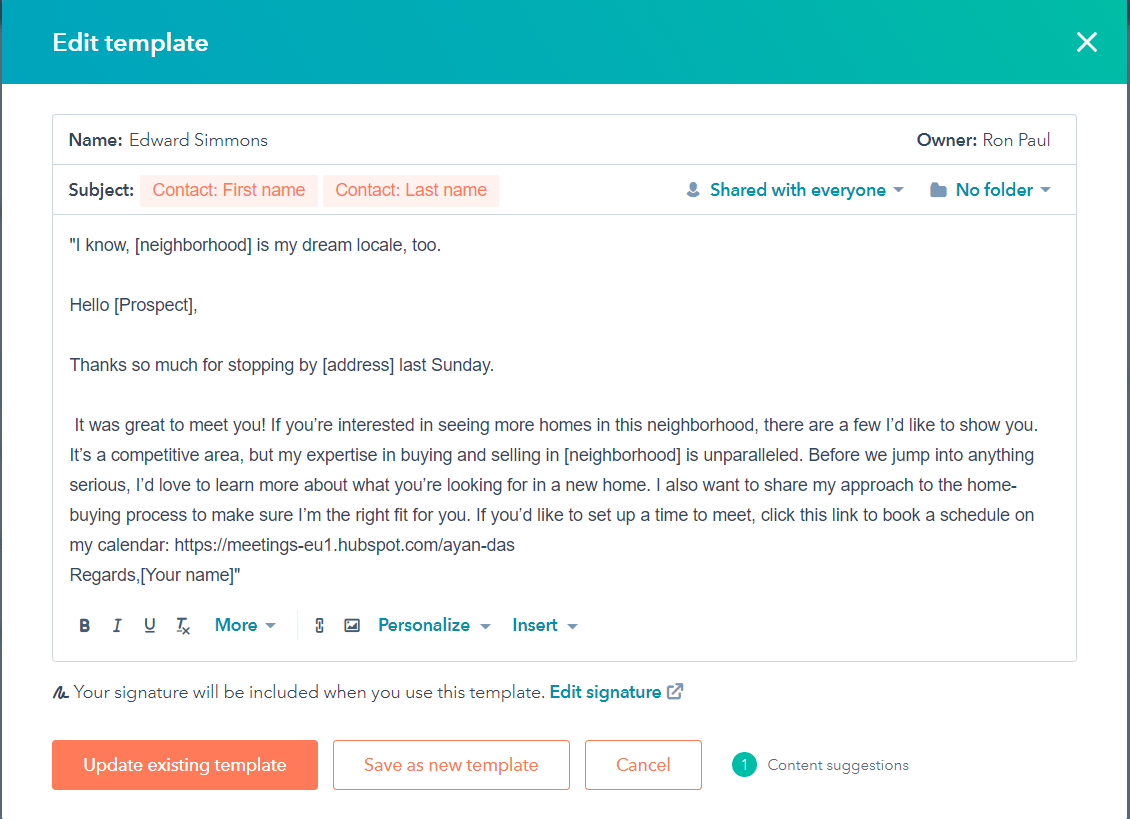Apply italic formatting
The image size is (1130, 819).
(117, 625)
